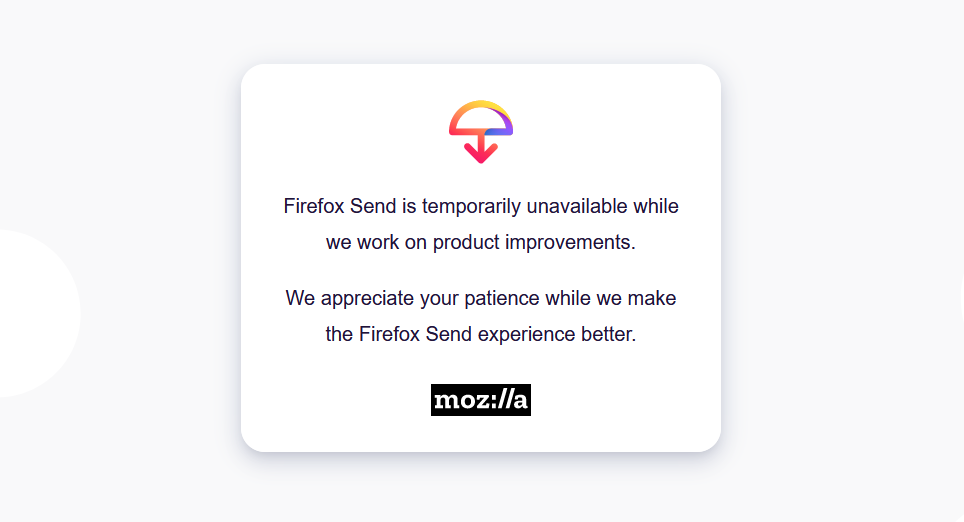
Task: Click 'Firefox Send' in the last line
Action: click(x=415, y=334)
